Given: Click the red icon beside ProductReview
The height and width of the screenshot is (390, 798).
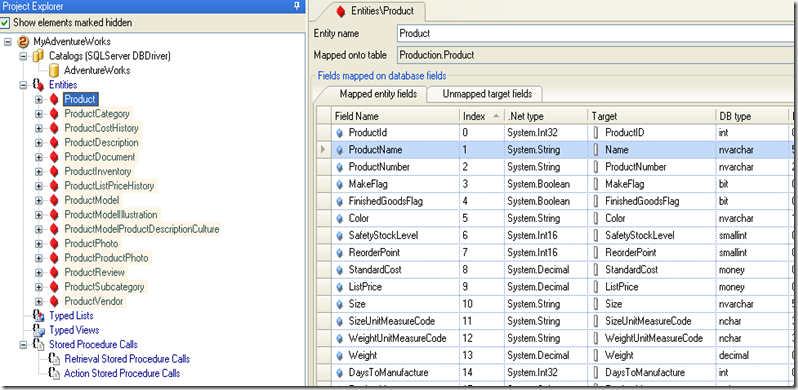Looking at the screenshot, I should tap(54, 272).
